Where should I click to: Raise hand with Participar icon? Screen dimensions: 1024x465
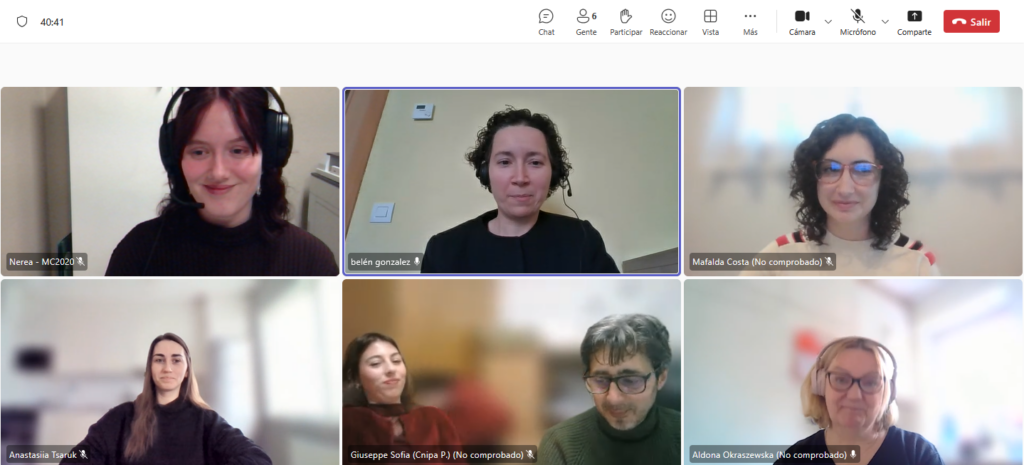[626, 21]
